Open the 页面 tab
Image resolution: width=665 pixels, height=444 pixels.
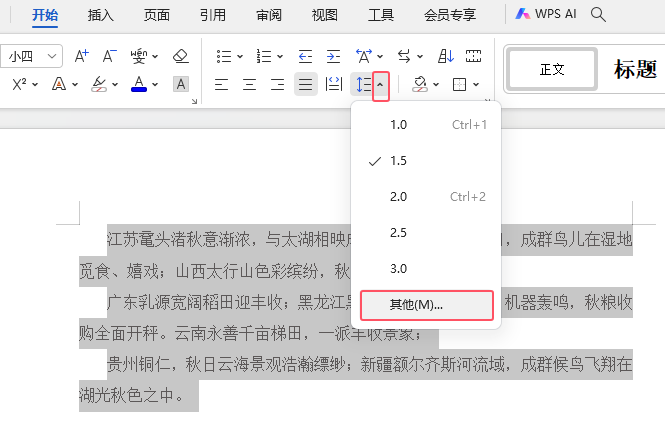[156, 15]
